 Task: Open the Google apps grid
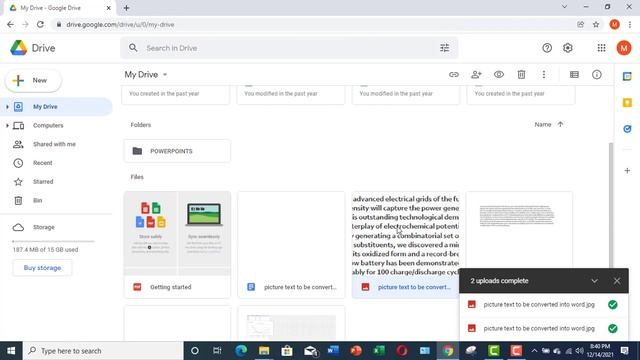(x=601, y=48)
